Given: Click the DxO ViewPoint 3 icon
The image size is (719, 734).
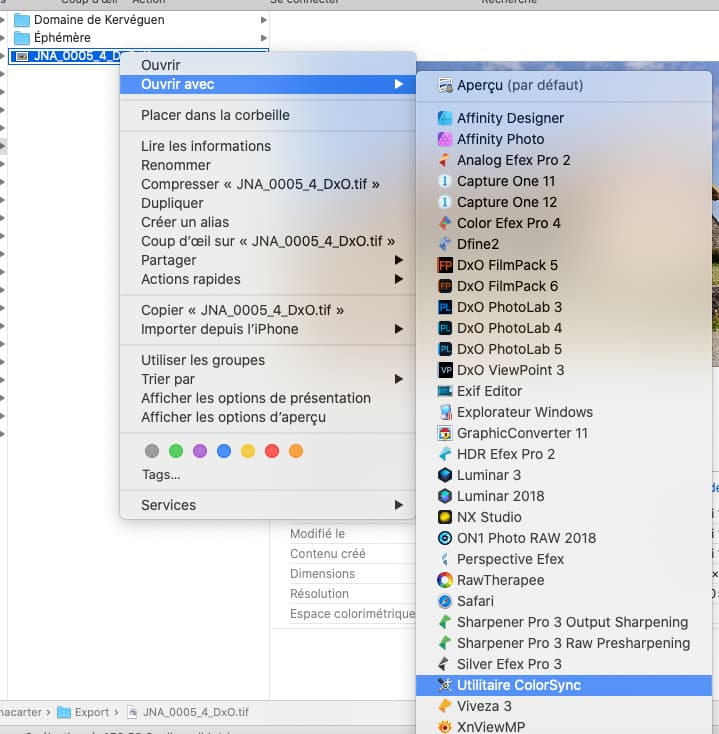Looking at the screenshot, I should pyautogui.click(x=445, y=370).
